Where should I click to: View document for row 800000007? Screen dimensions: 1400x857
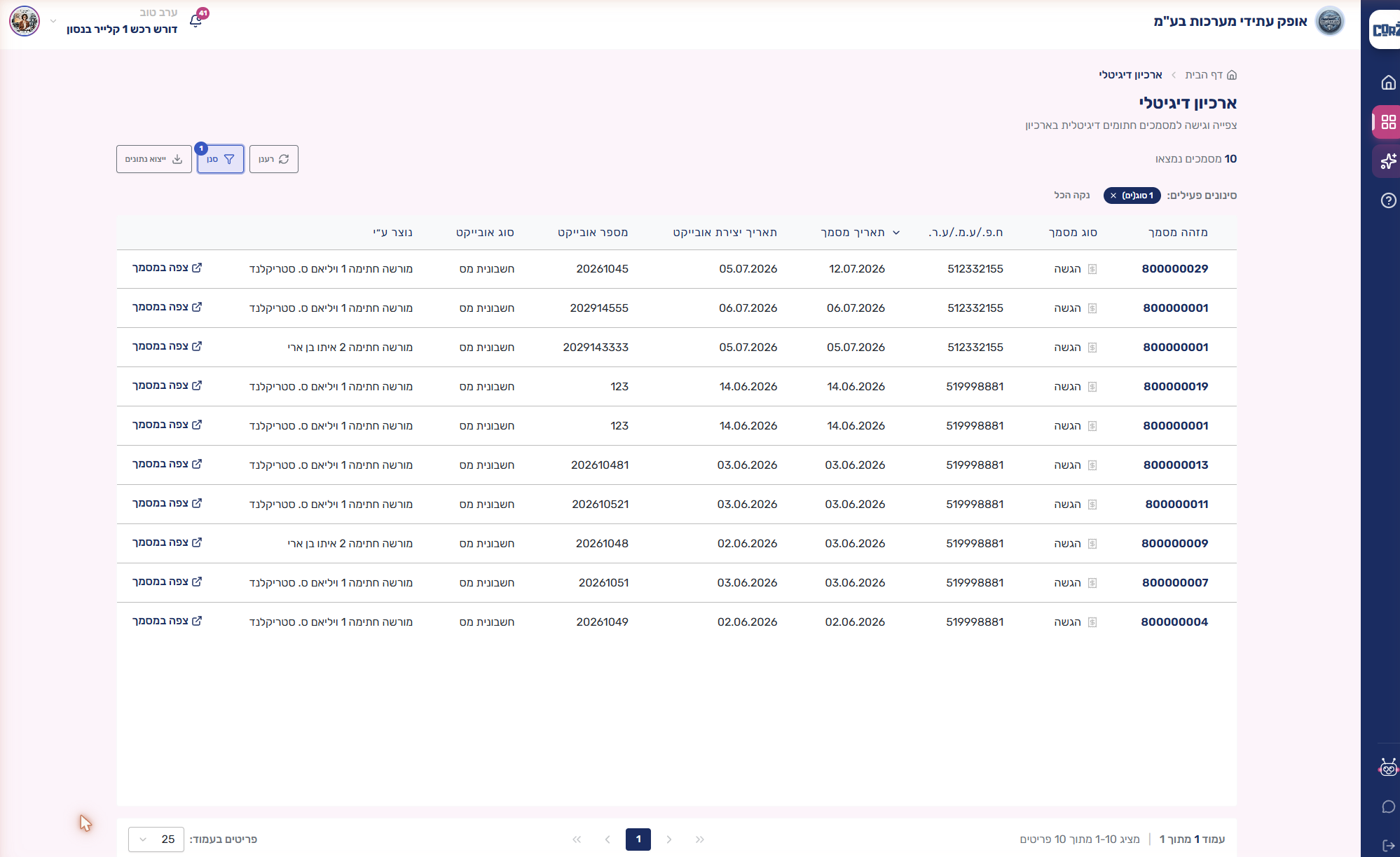point(167,582)
